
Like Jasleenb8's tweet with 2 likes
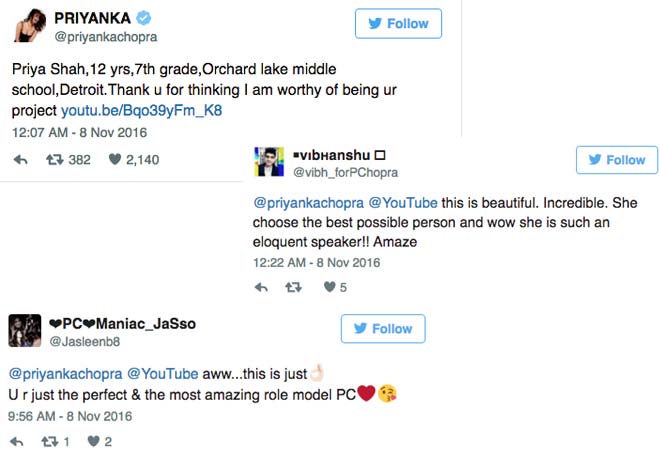coord(93,441)
